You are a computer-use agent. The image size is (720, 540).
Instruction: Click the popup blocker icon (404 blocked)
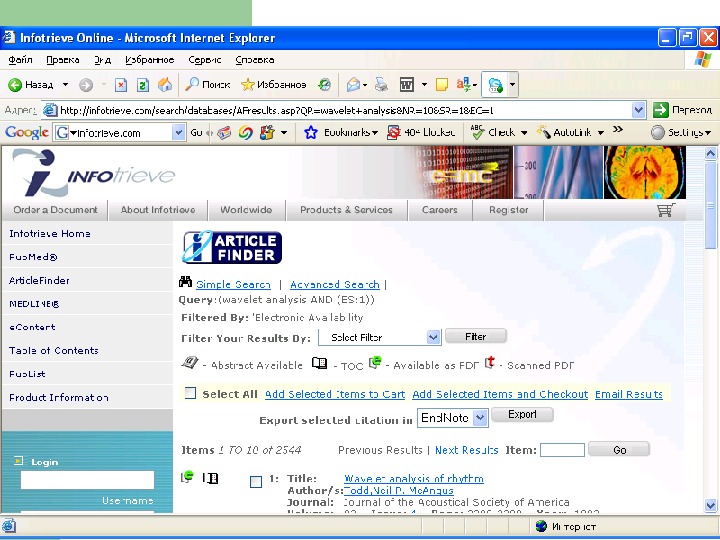(394, 133)
